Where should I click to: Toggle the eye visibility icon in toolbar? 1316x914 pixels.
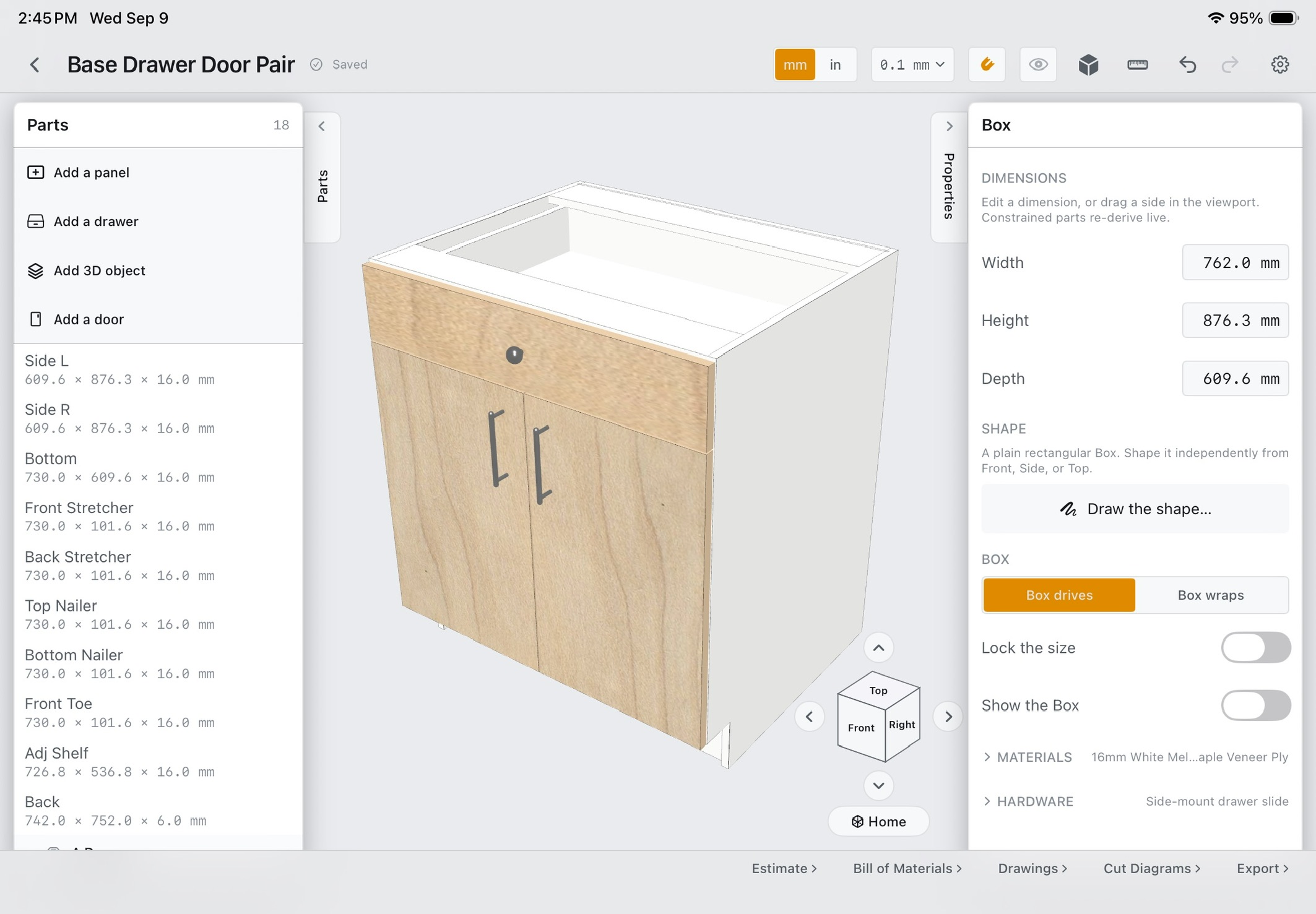(1038, 64)
